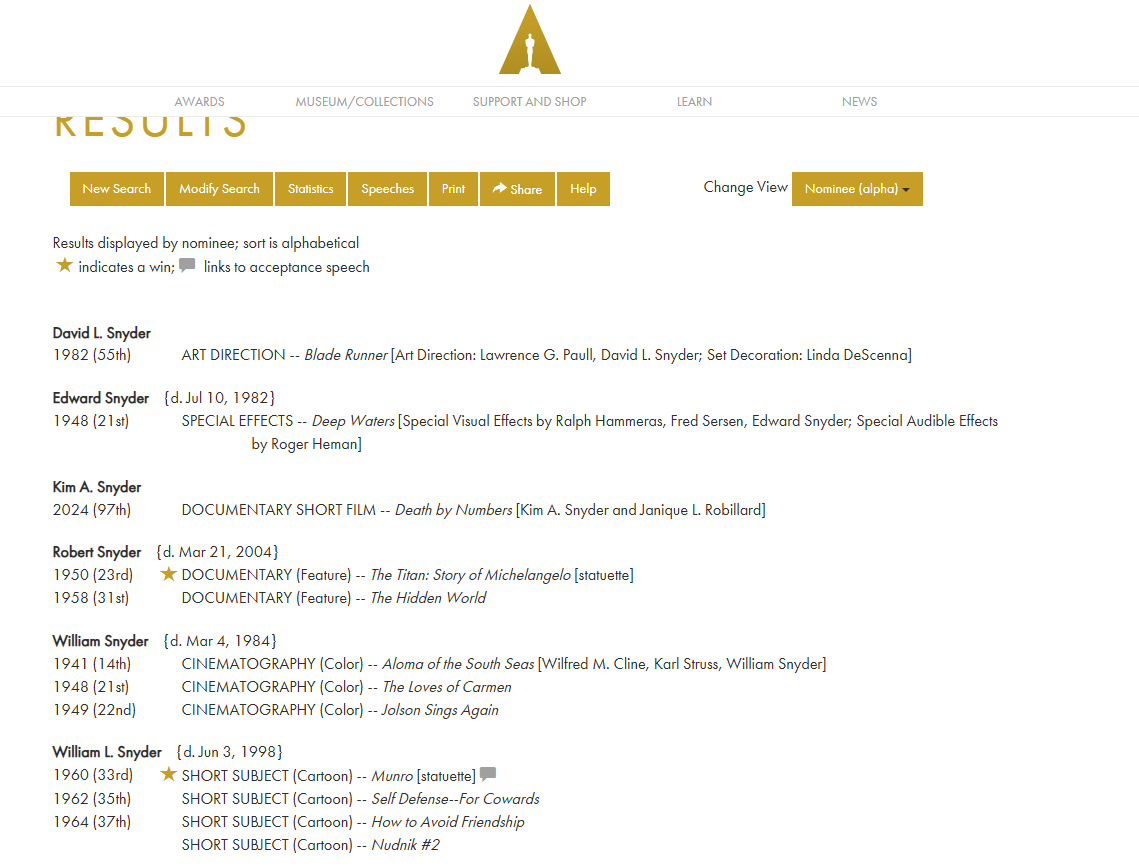Click film title Munro
Screen dimensions: 1139x866
click(x=392, y=776)
